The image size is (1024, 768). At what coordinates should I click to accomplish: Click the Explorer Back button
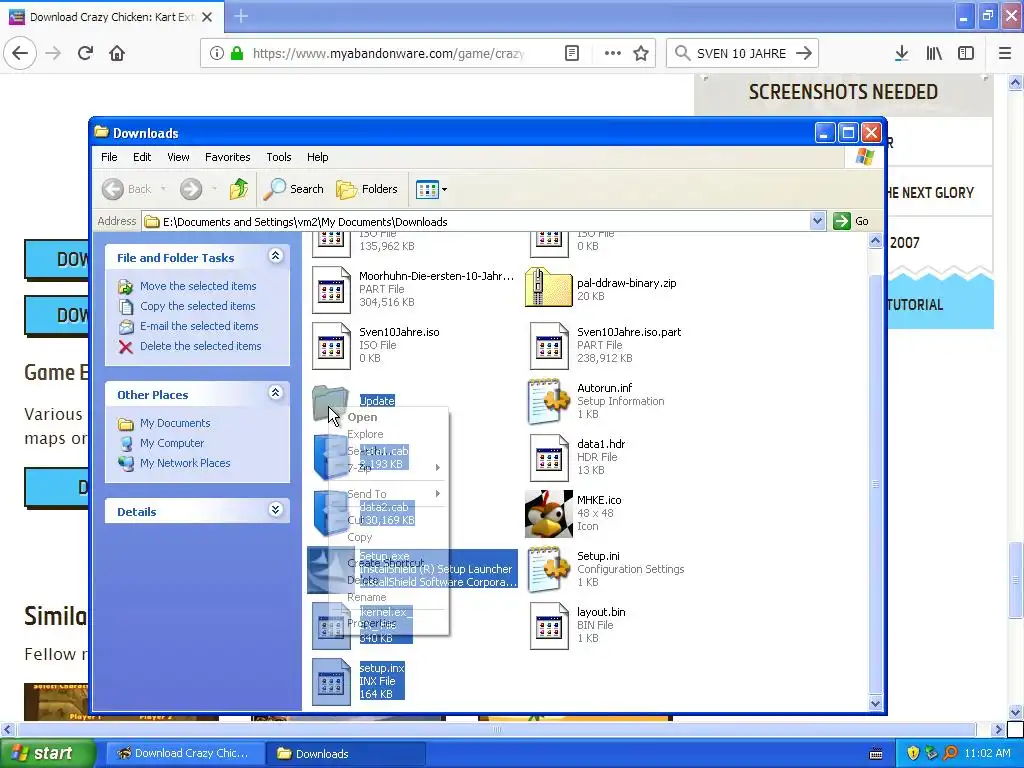(x=127, y=189)
